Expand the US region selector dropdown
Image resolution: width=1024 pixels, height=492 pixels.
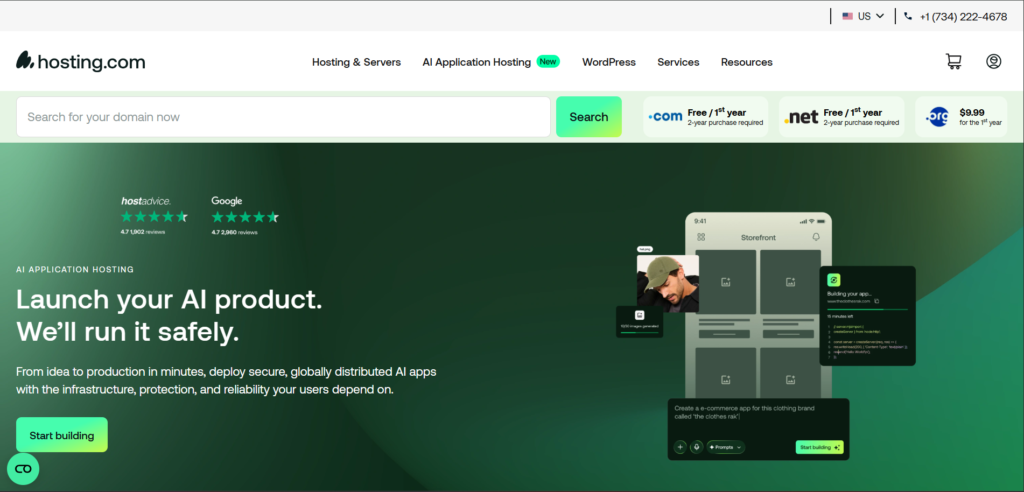[863, 16]
